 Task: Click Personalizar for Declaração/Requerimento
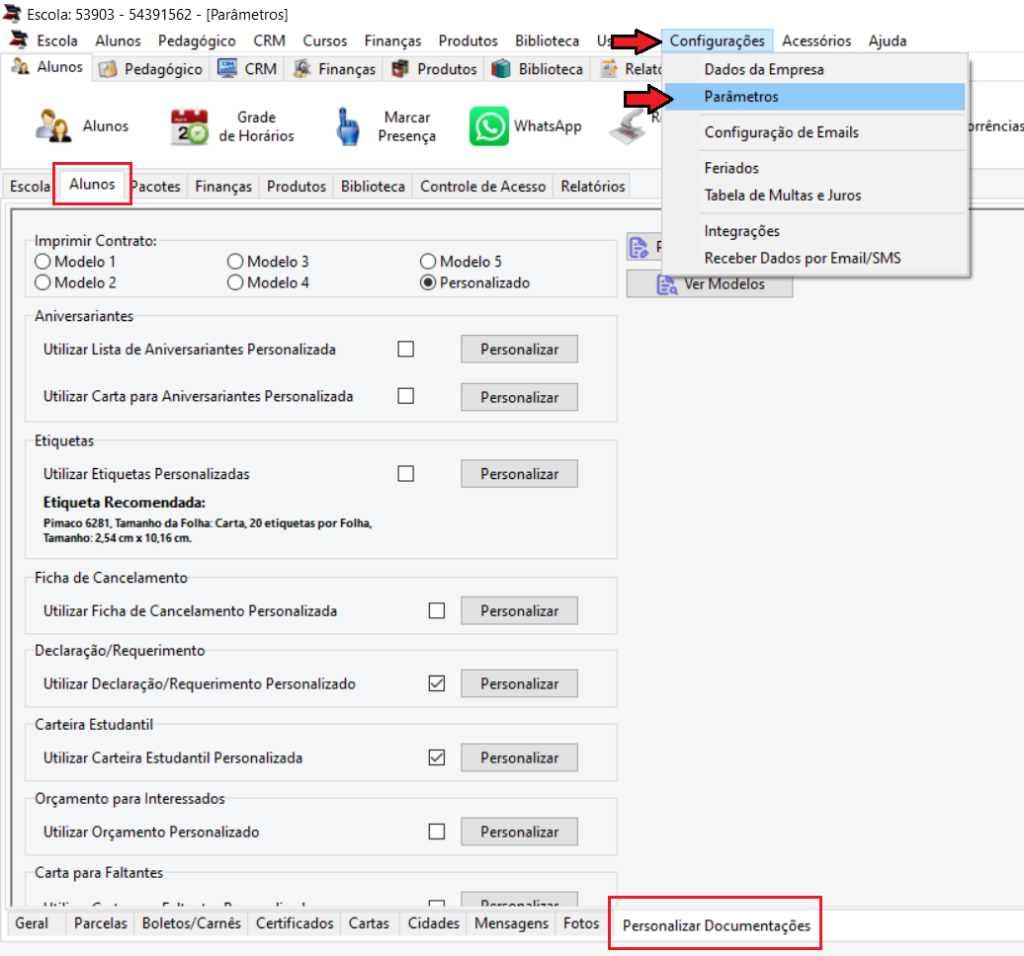click(519, 684)
